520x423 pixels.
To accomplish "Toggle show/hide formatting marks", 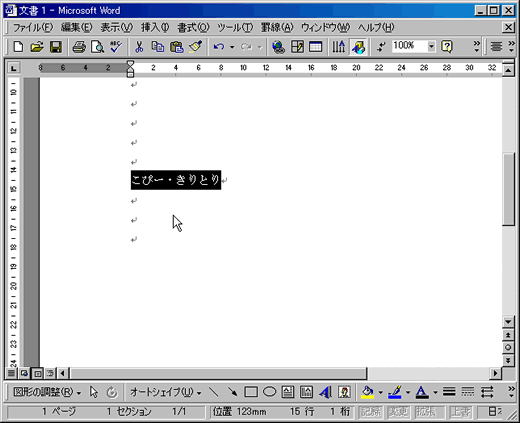I will click(381, 47).
